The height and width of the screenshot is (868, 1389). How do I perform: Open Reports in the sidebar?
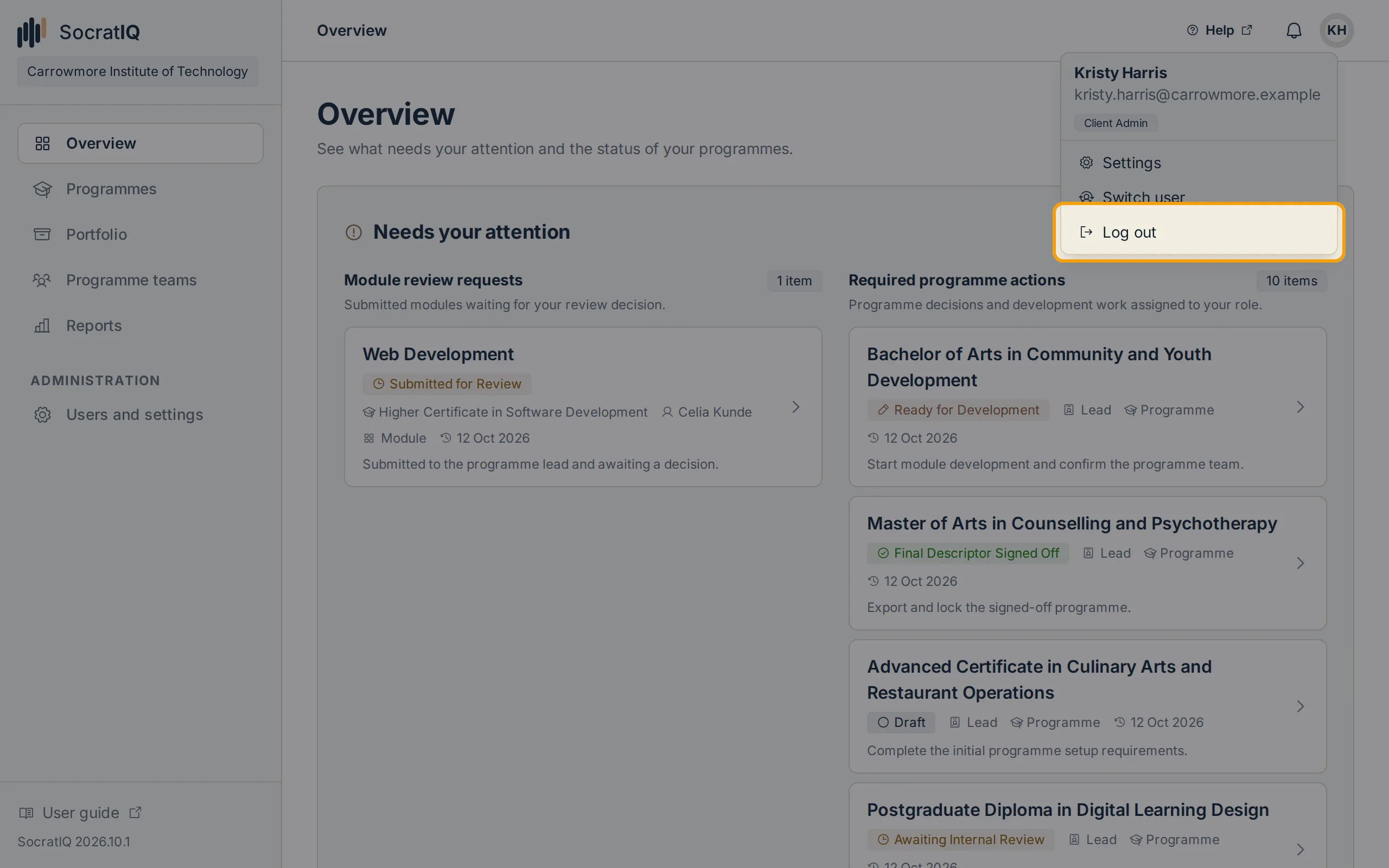(141, 325)
